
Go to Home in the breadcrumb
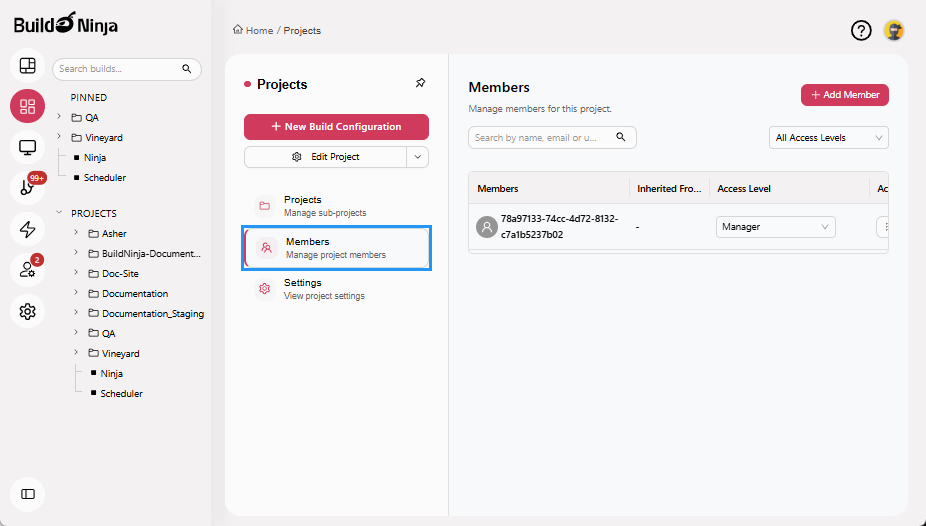pyautogui.click(x=259, y=30)
